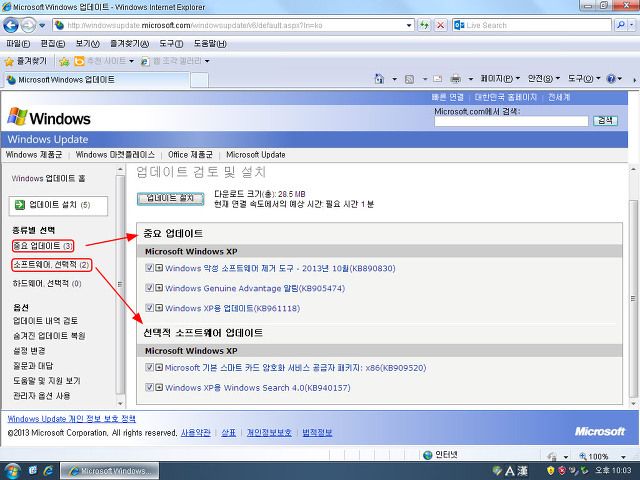
Task: Click the 업데이트 설치 button above the update list
Action: coord(170,198)
